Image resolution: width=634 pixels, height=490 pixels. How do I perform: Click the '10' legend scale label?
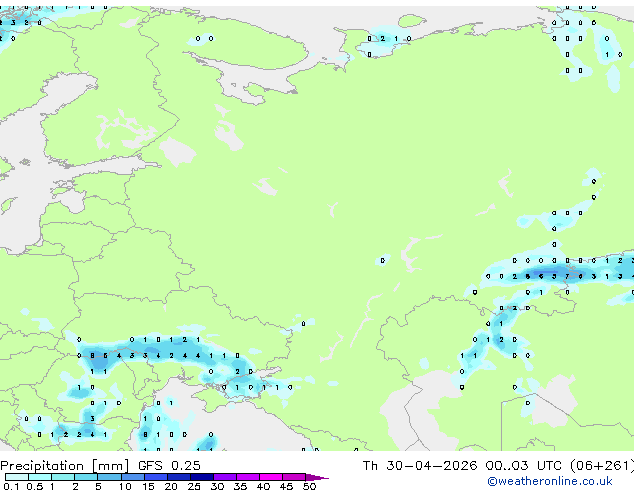(125, 486)
